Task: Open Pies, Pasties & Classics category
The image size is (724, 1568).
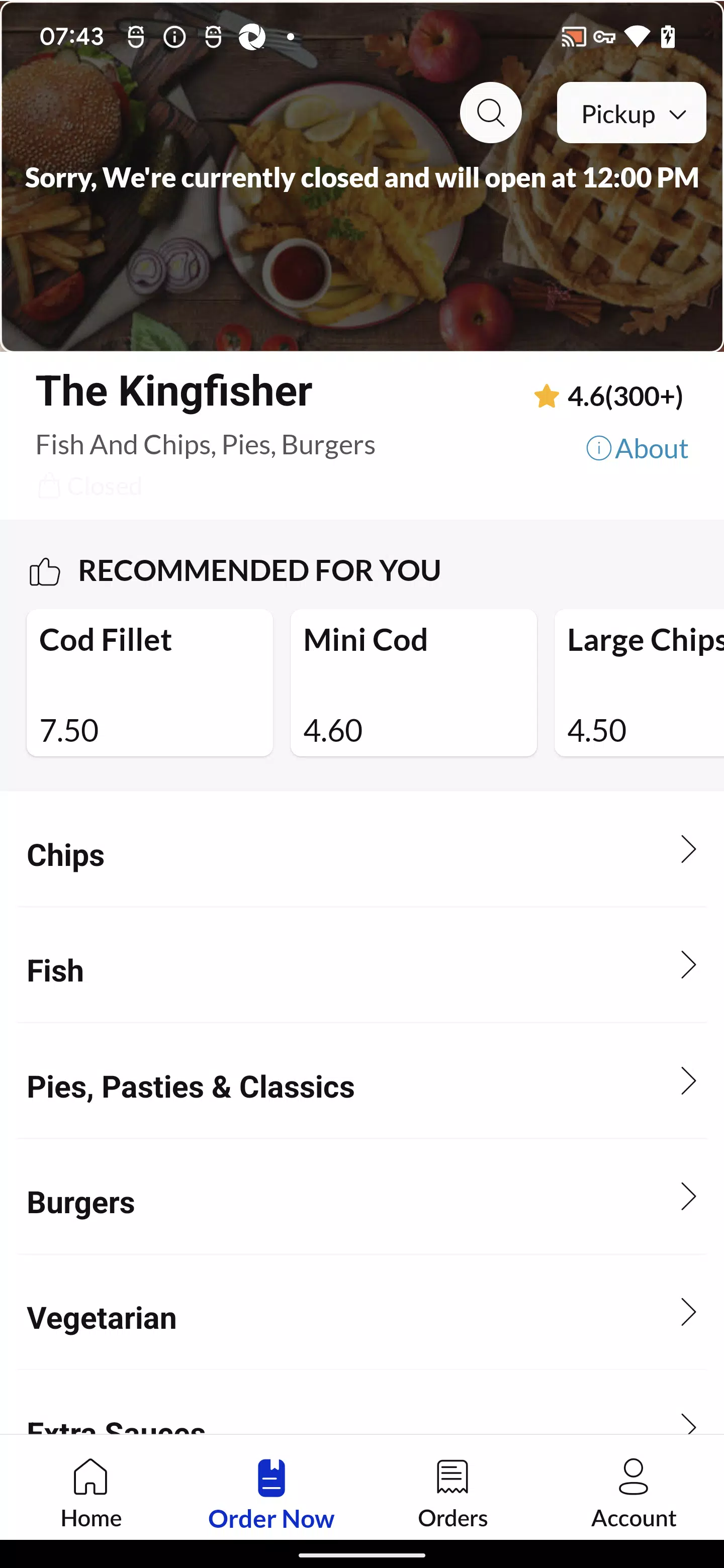Action: coord(361,1086)
